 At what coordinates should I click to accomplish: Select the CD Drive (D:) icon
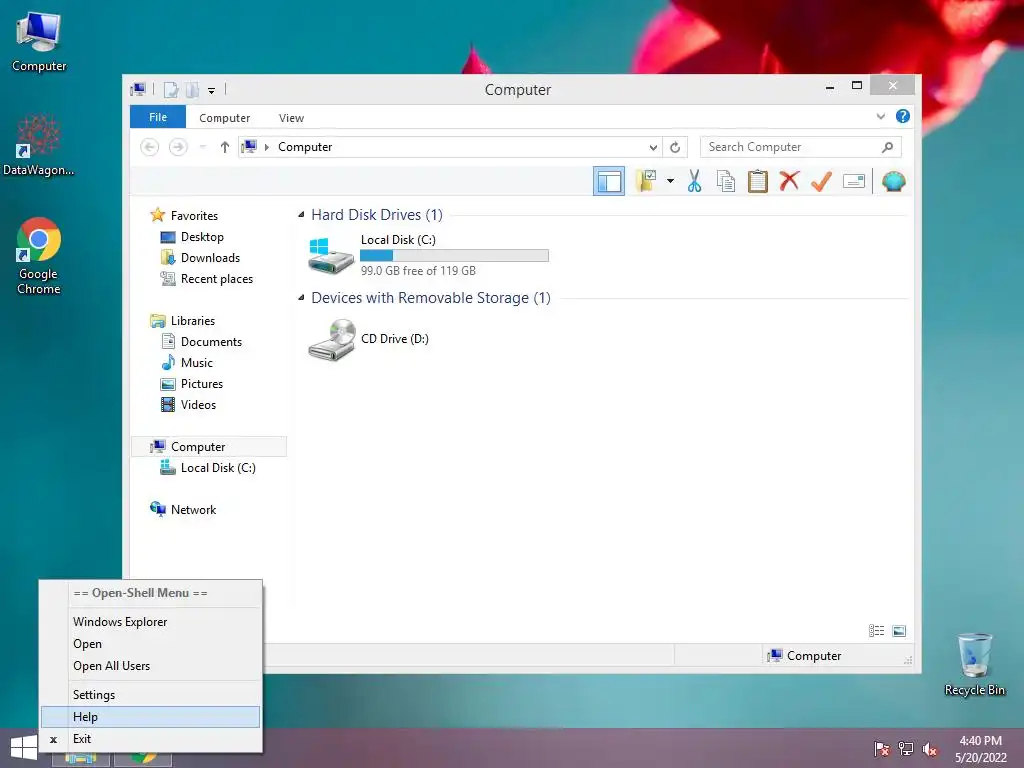point(331,339)
